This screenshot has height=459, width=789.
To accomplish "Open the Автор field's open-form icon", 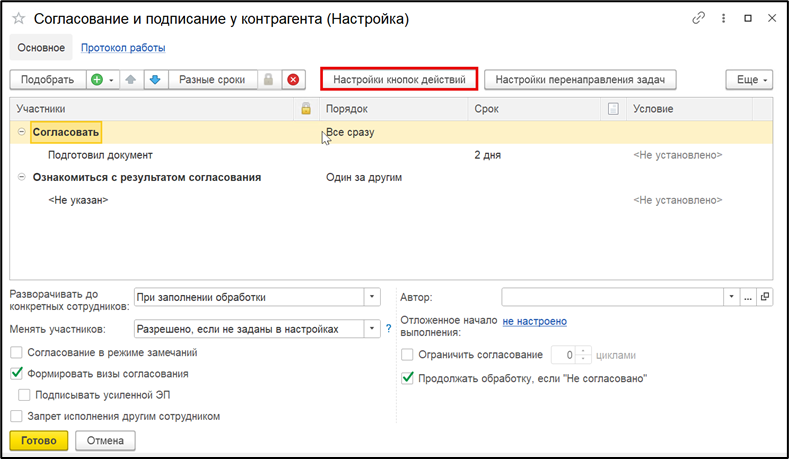I will point(765,297).
